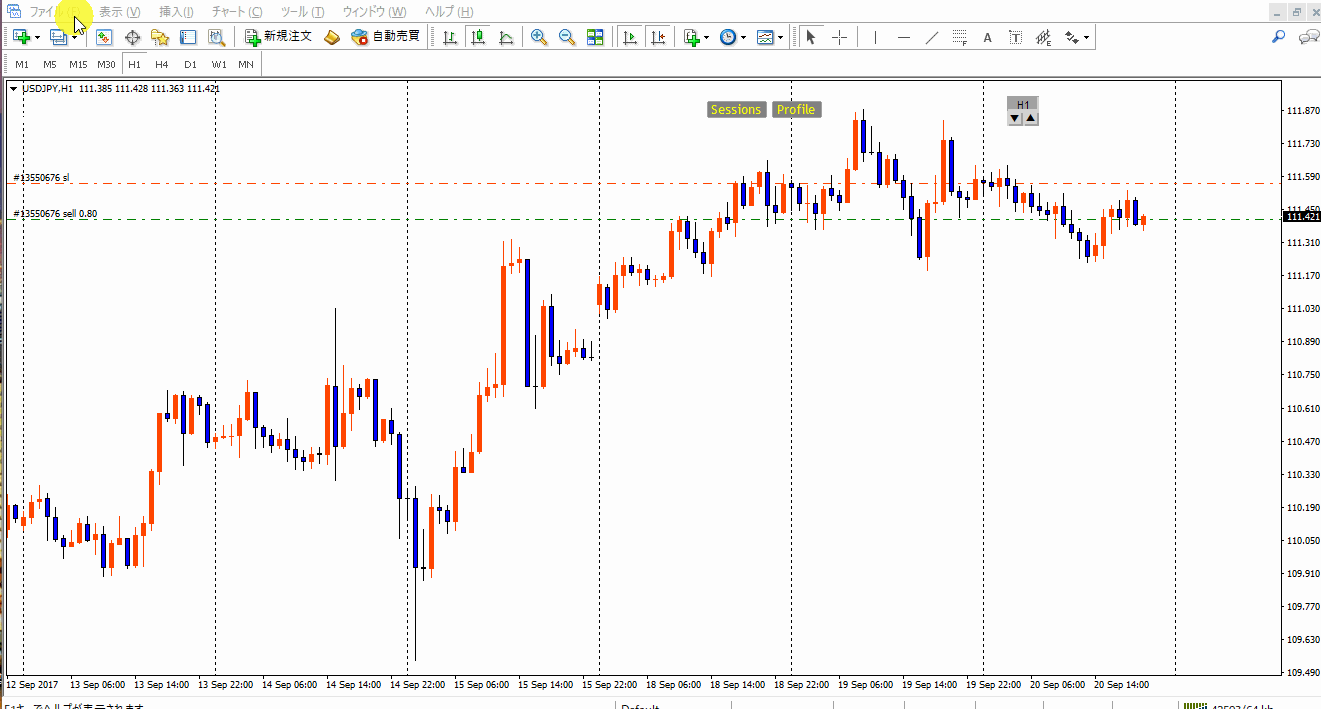Select the crosshair tool

click(x=839, y=37)
